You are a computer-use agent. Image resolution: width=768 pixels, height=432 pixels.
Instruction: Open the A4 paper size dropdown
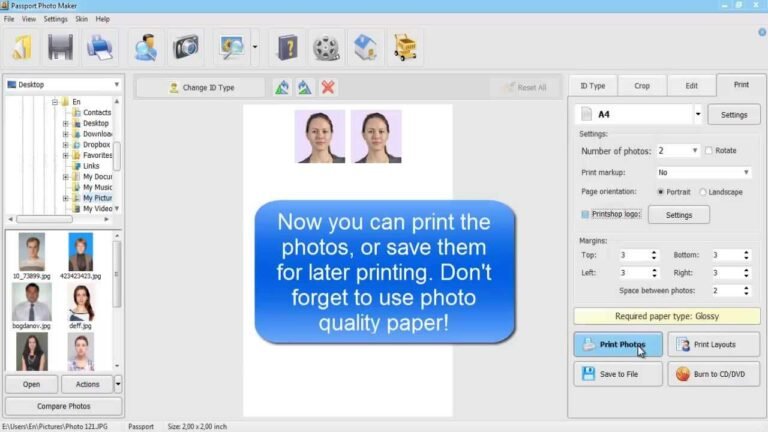[x=698, y=114]
